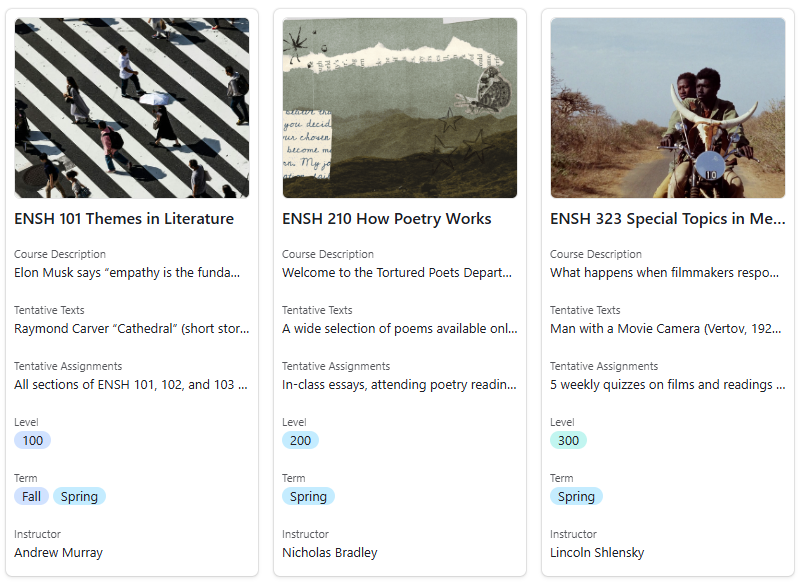Select the 300 level tag
Viewport: 800px width, 584px height.
(x=568, y=440)
